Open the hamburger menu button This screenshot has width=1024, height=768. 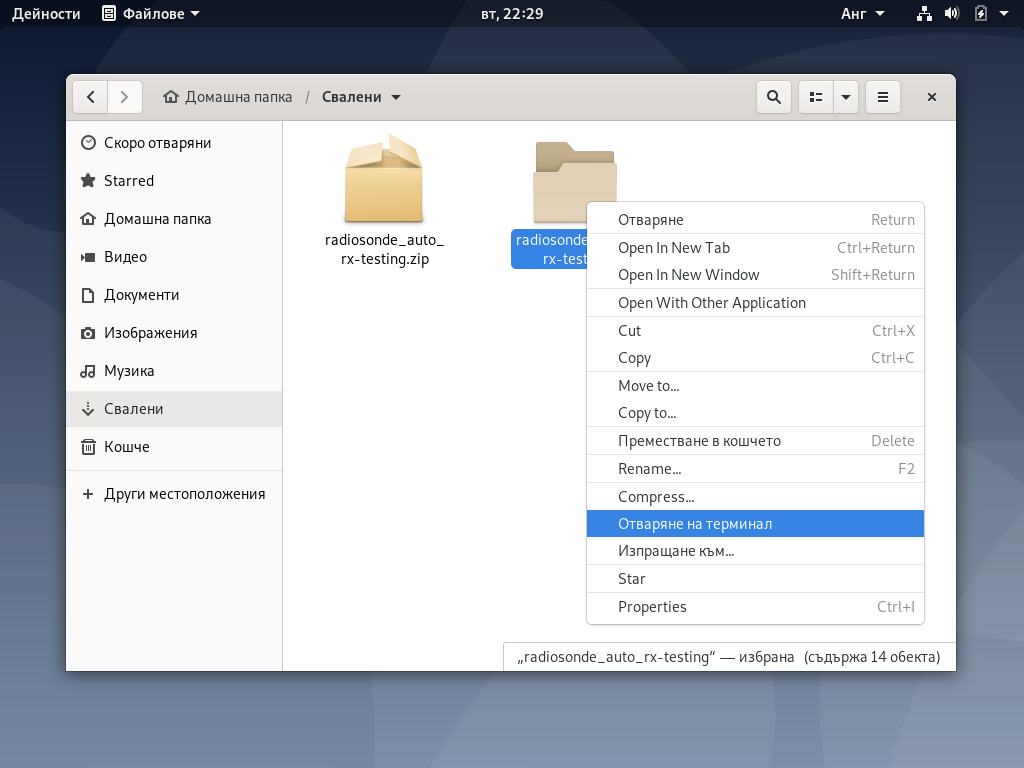[883, 97]
